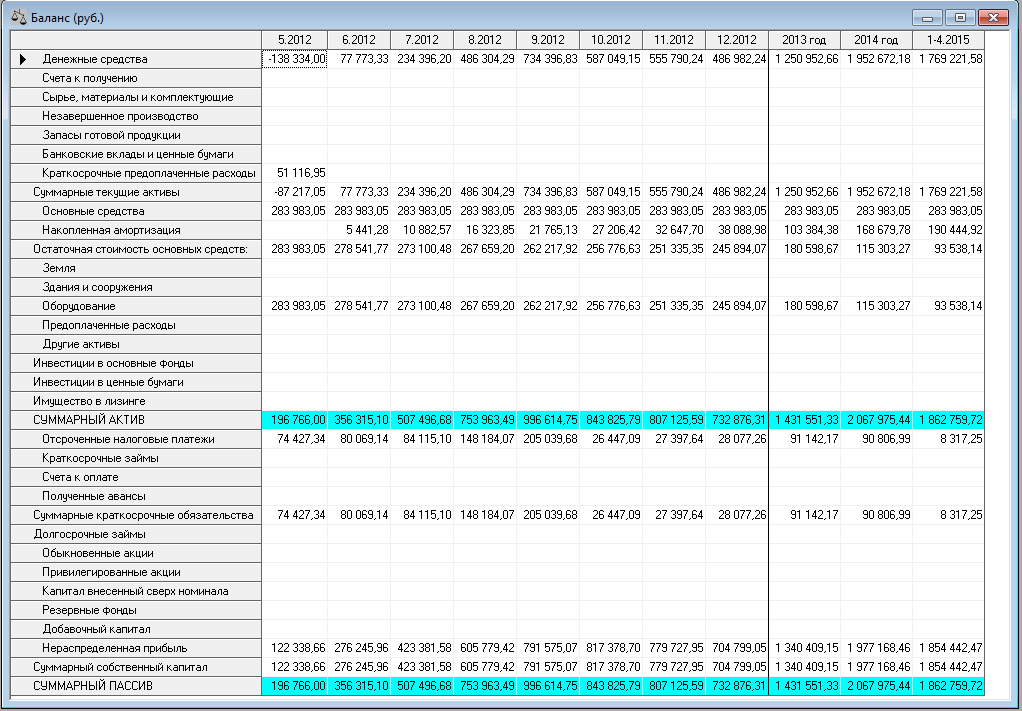
Task: Select Банковские вклады и ценные бумаги row
Action: [136, 154]
